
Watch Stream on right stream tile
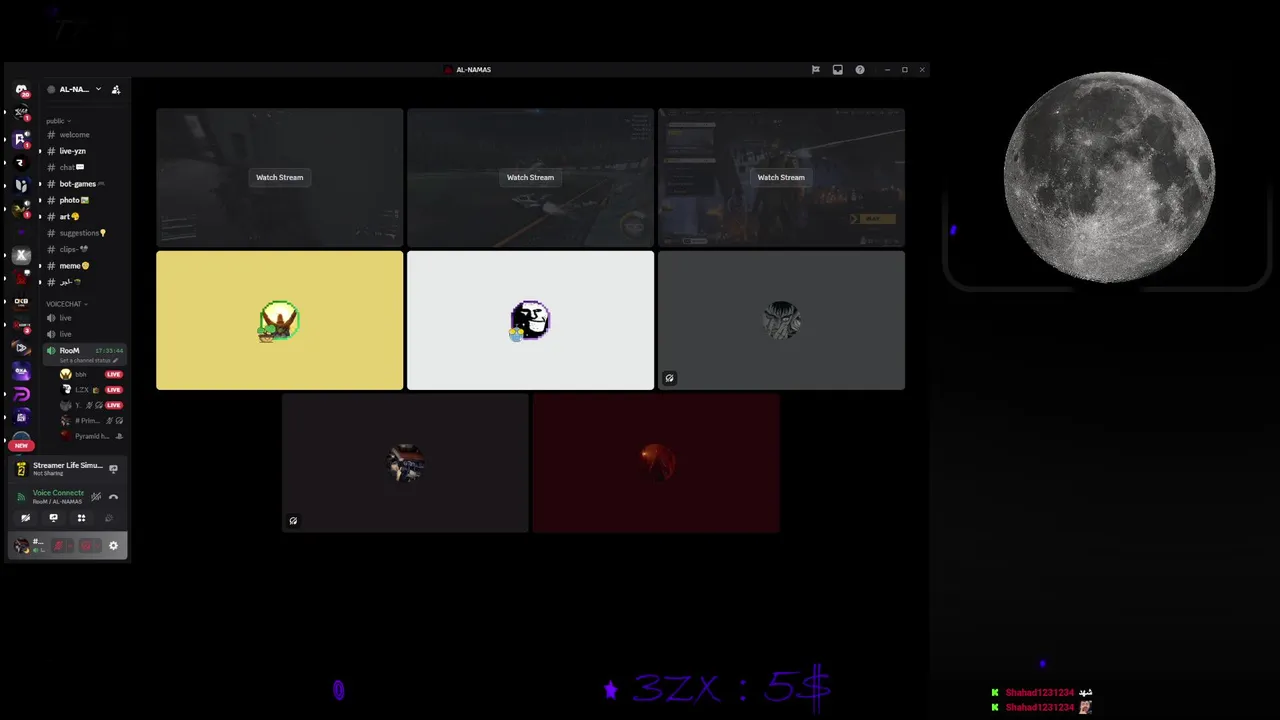coord(781,177)
